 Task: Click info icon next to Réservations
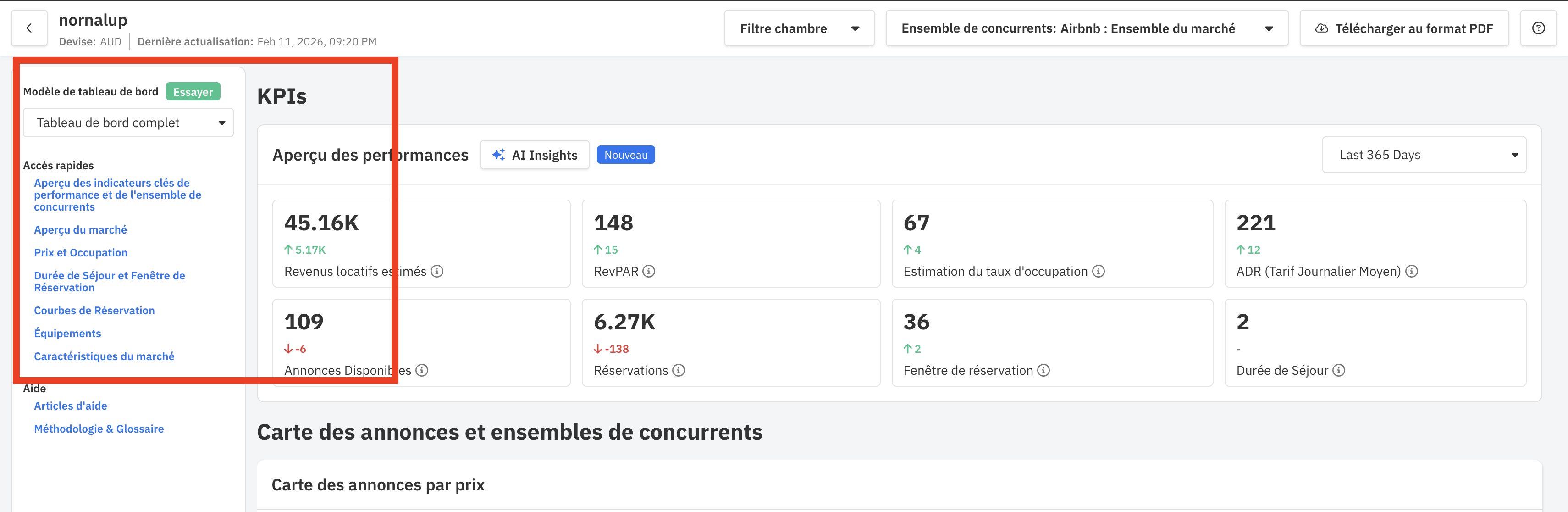point(679,371)
